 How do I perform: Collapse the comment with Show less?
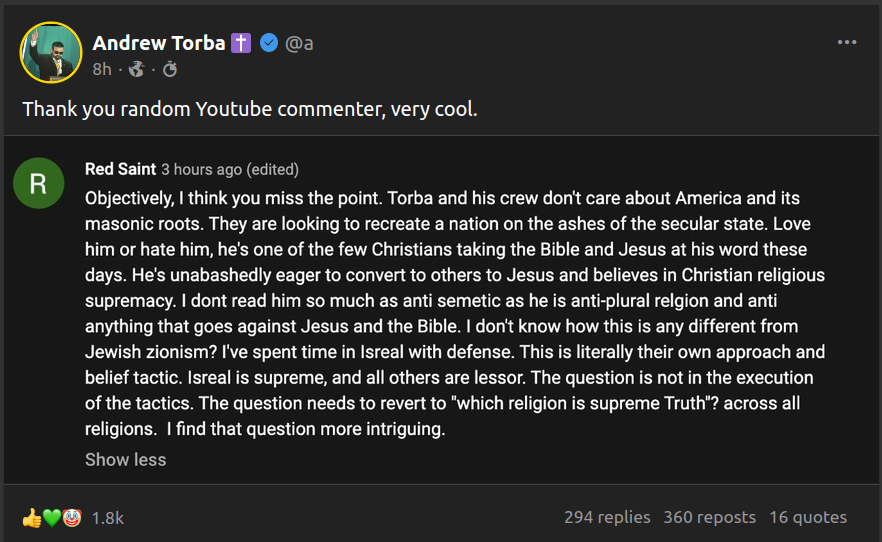coord(125,460)
